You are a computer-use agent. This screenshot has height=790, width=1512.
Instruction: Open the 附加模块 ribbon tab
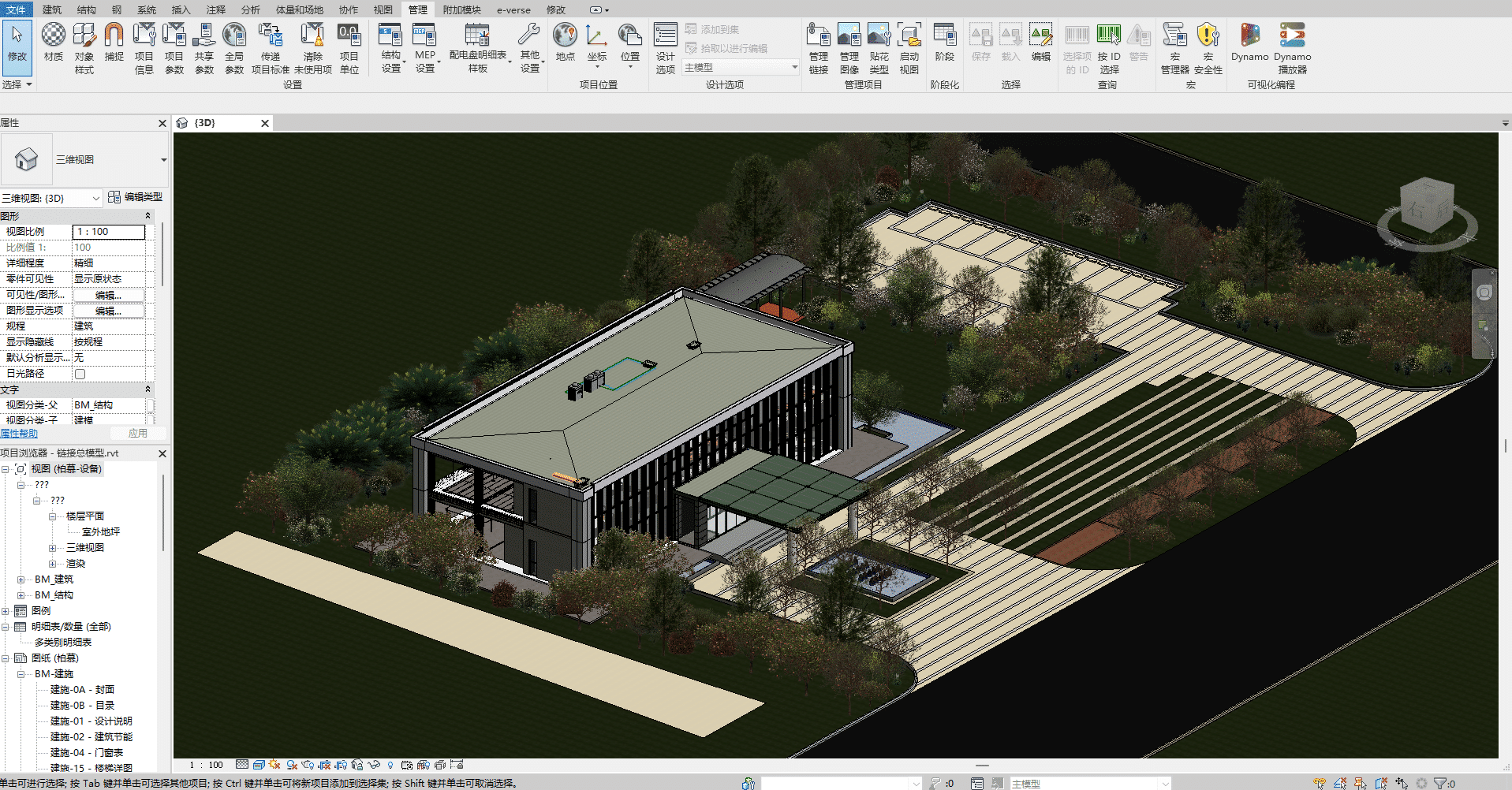pyautogui.click(x=461, y=9)
